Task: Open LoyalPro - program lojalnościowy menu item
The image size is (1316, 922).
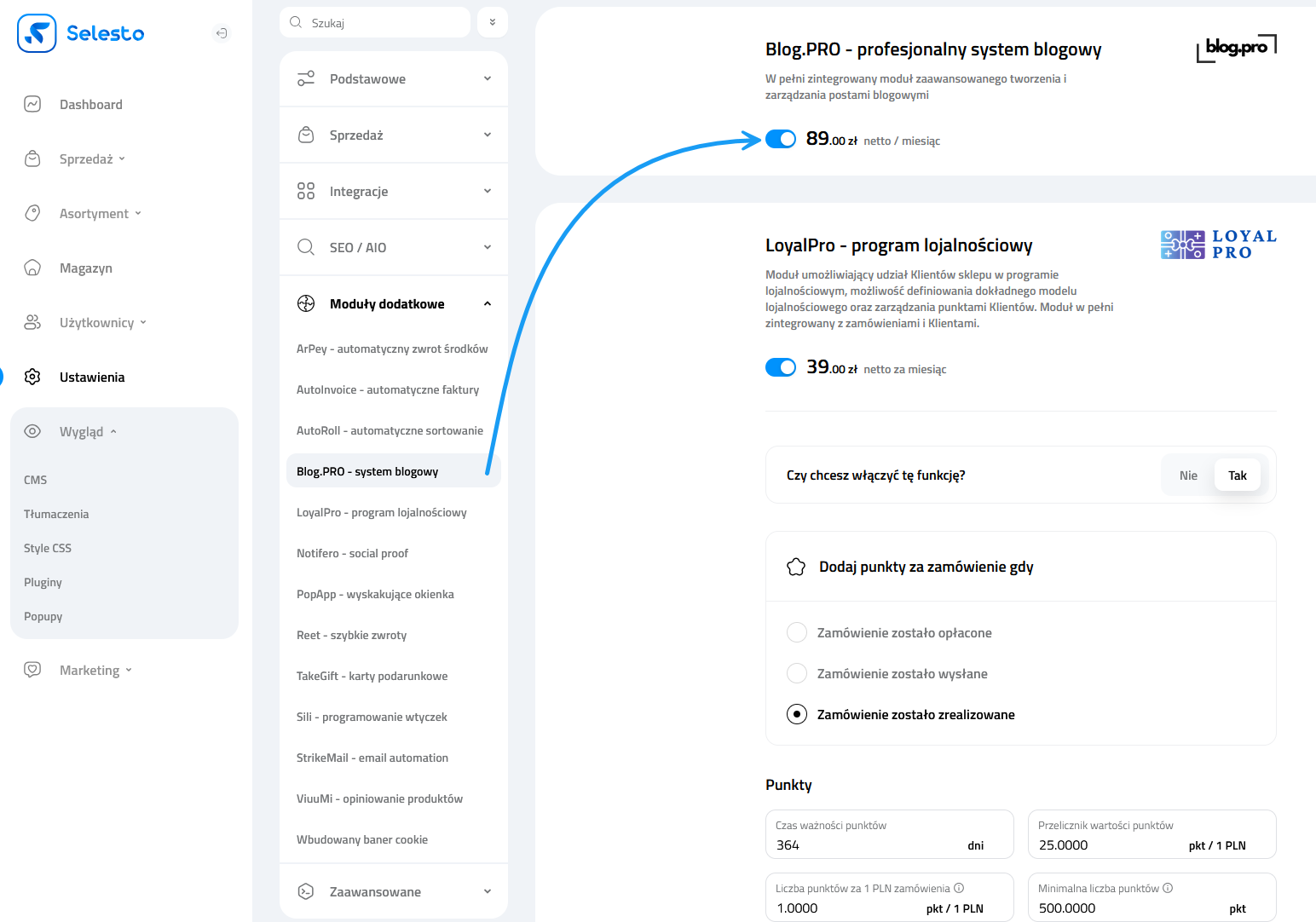Action: click(x=382, y=512)
